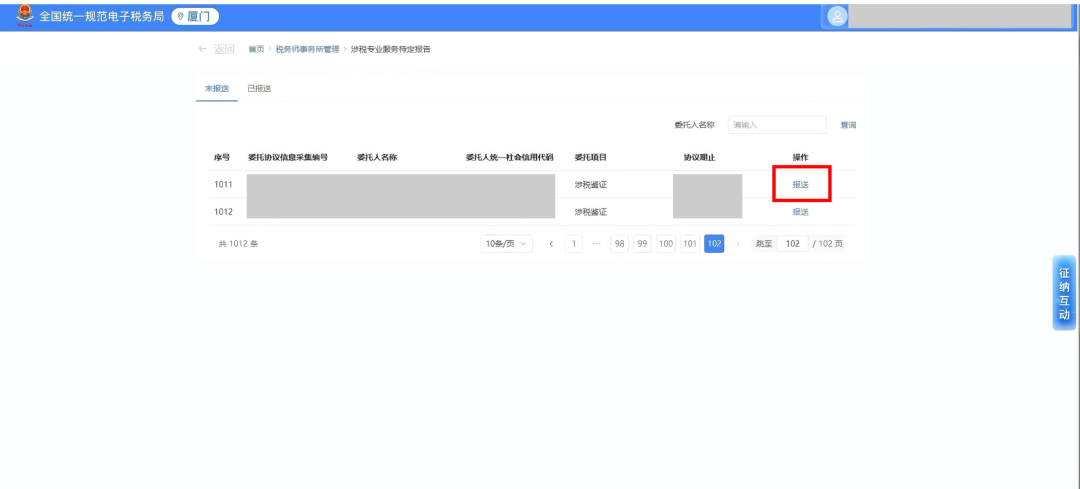Go to 首页 breadcrumb link
Screen dimensions: 1080x489
pos(256,50)
